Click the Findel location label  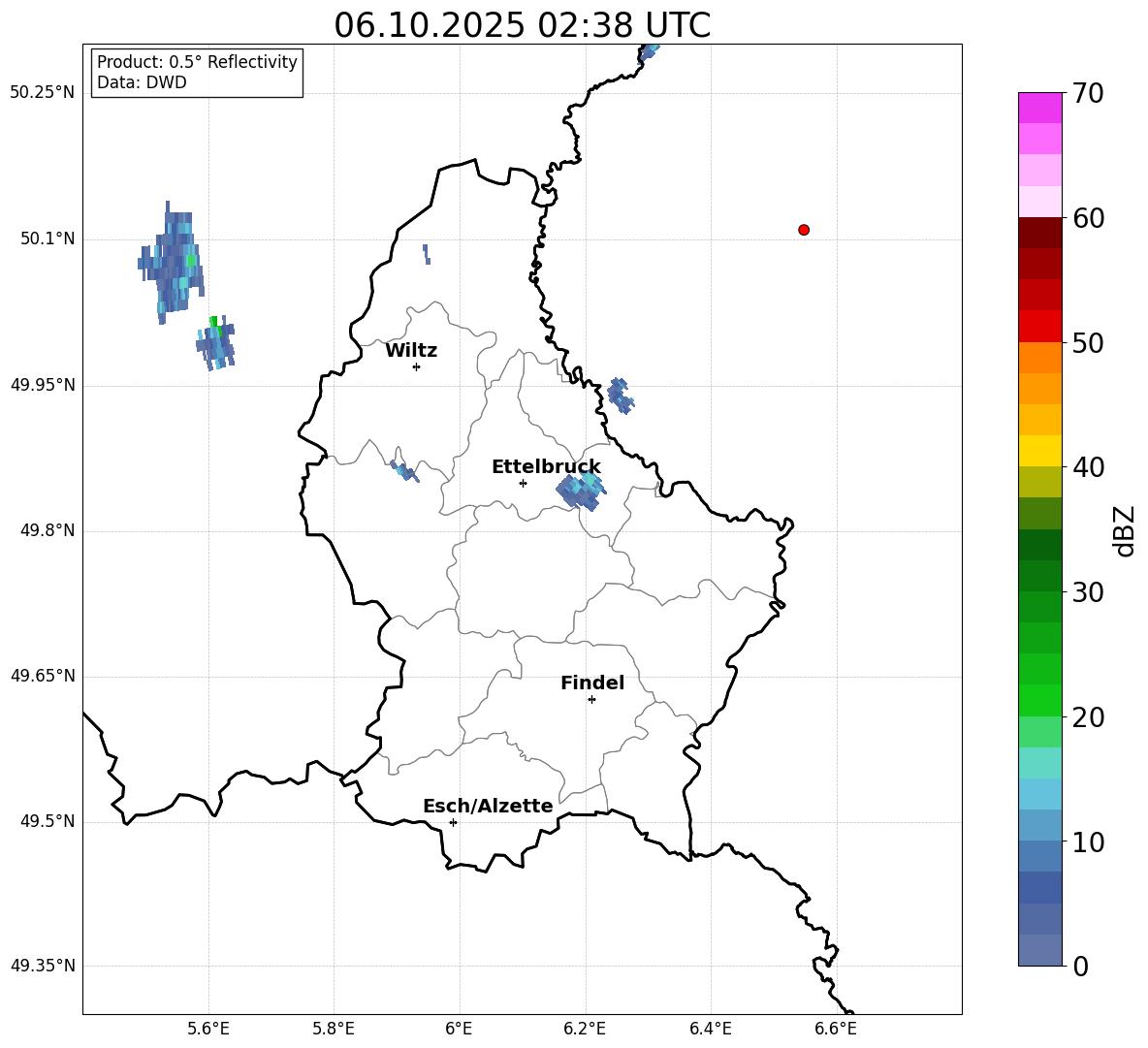(x=592, y=683)
